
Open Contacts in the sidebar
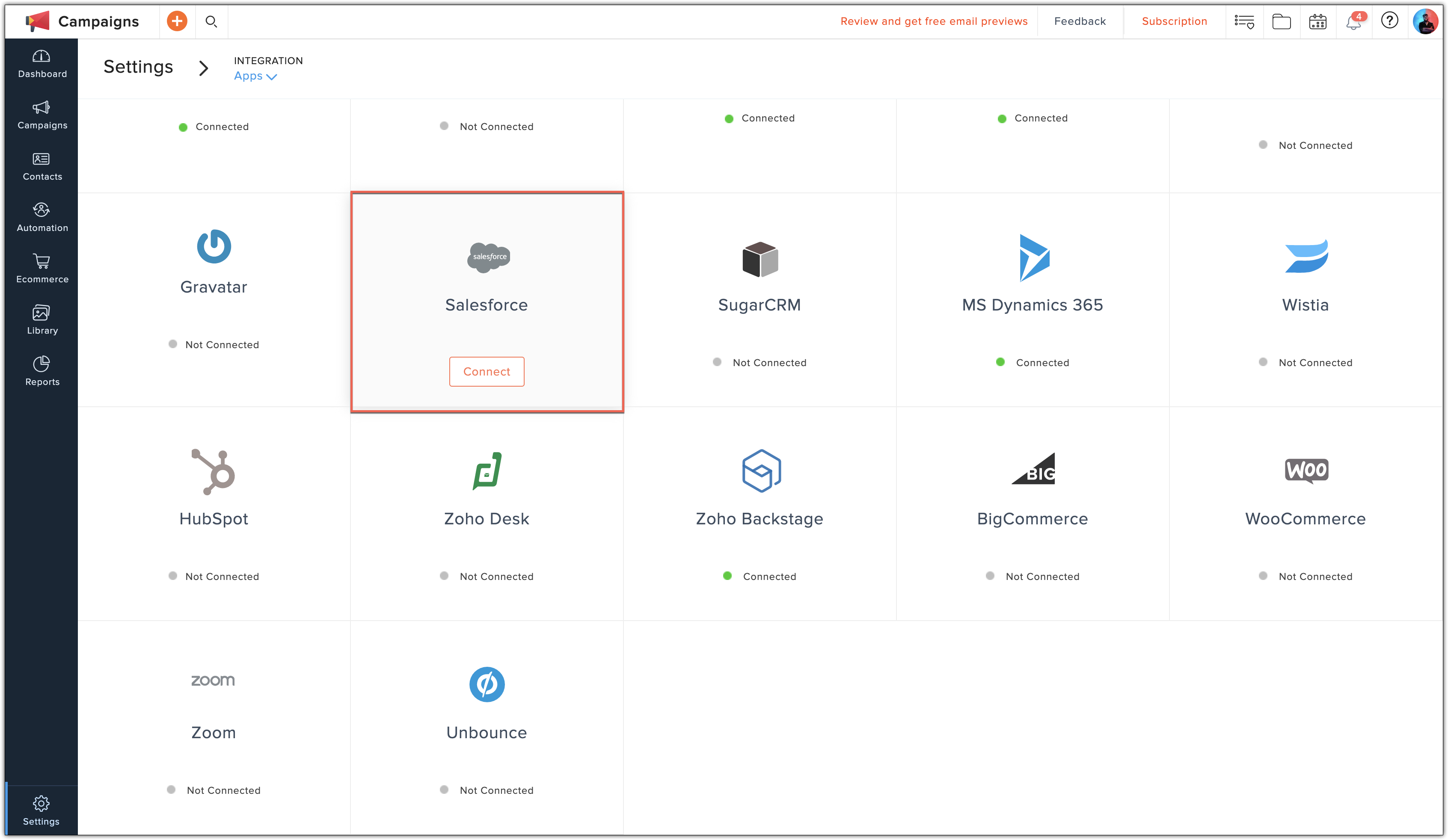(42, 167)
